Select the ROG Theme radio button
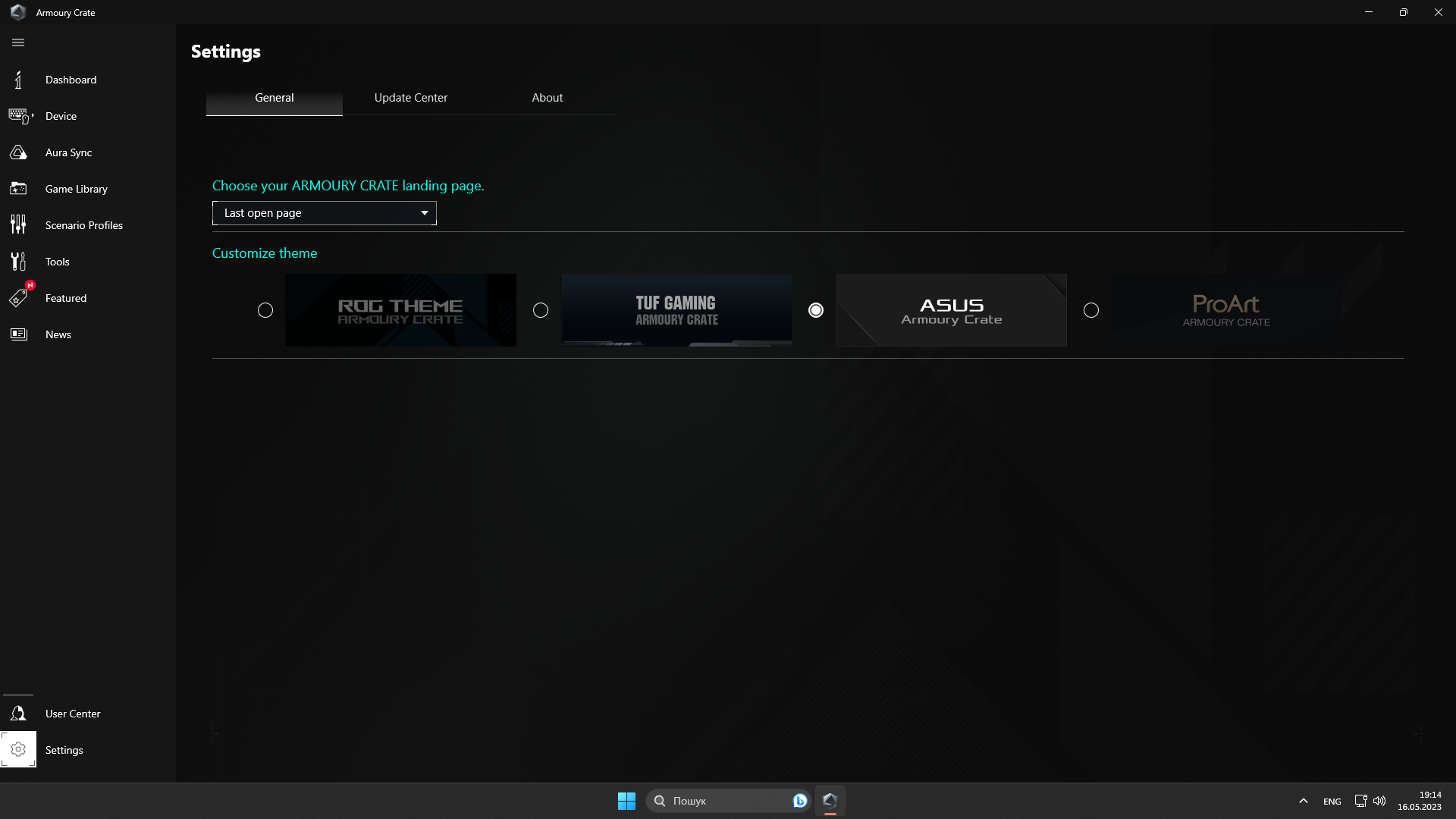 point(265,310)
